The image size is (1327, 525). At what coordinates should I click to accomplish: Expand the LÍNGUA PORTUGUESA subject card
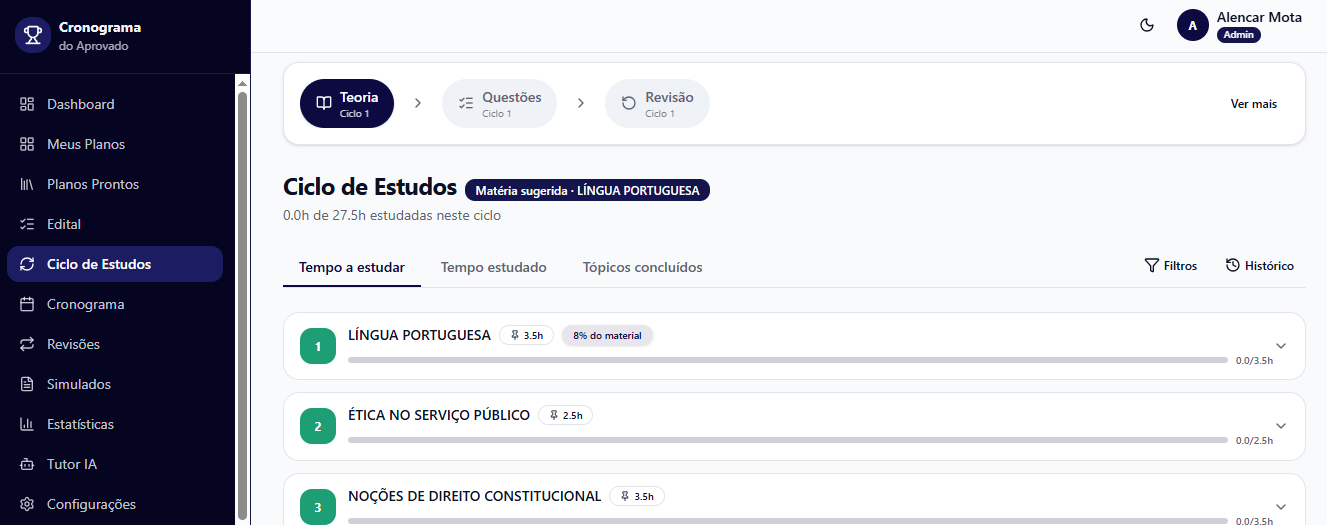click(1281, 346)
